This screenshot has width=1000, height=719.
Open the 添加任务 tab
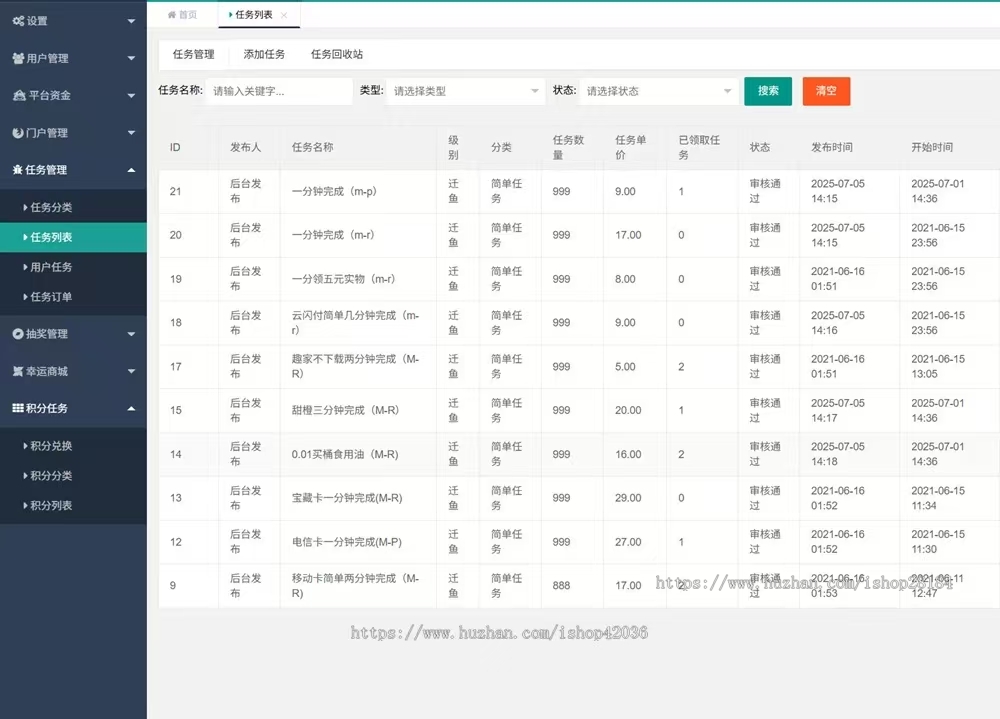click(x=263, y=55)
